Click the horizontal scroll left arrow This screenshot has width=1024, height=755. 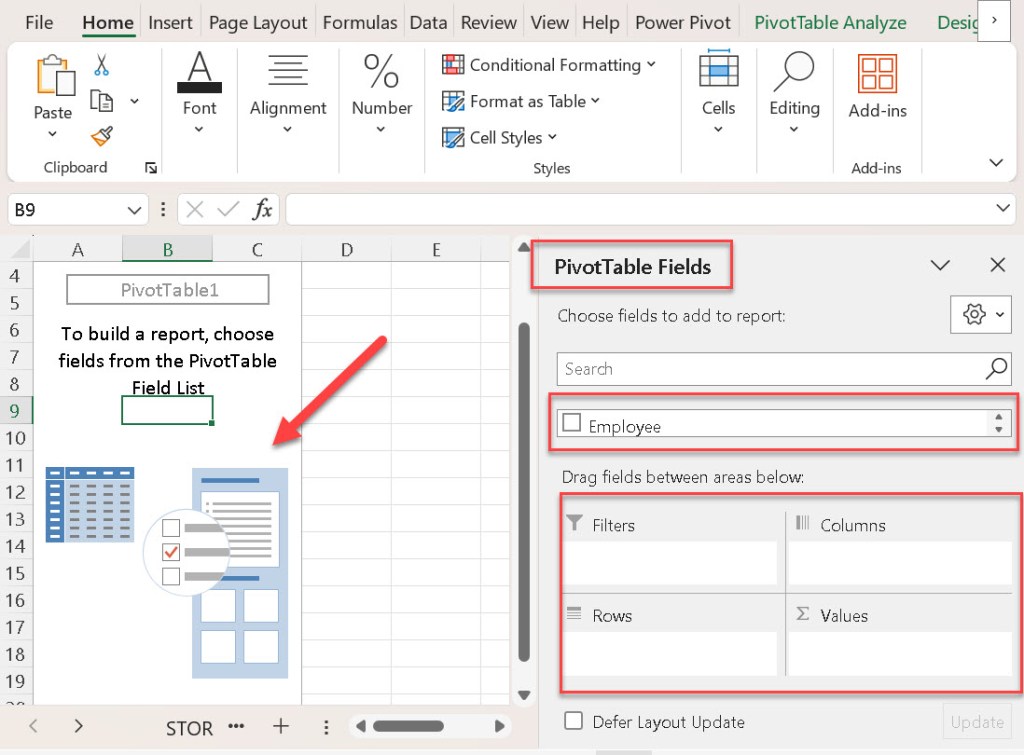[360, 726]
